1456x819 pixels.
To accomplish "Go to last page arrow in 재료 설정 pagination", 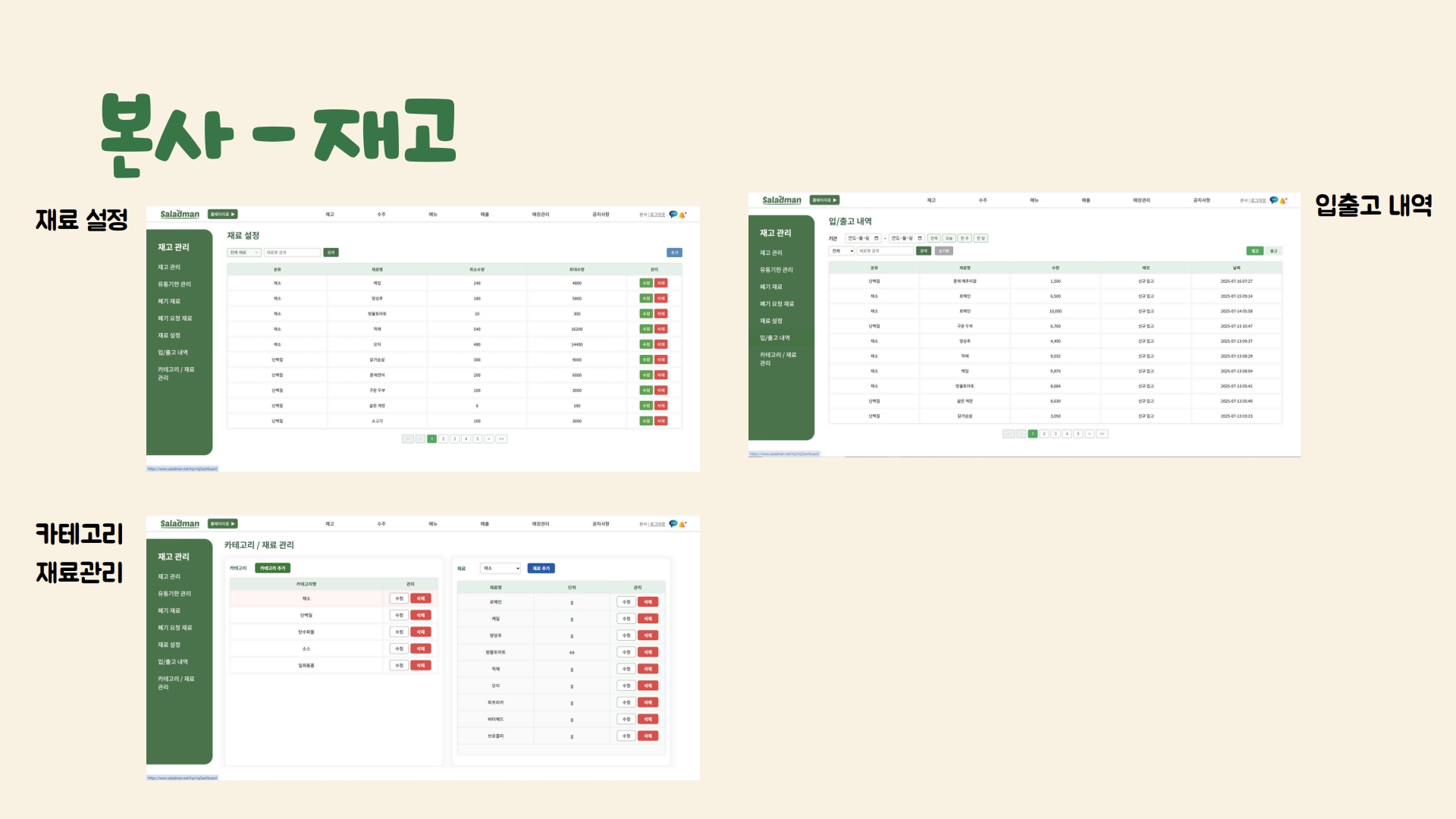I will point(501,439).
